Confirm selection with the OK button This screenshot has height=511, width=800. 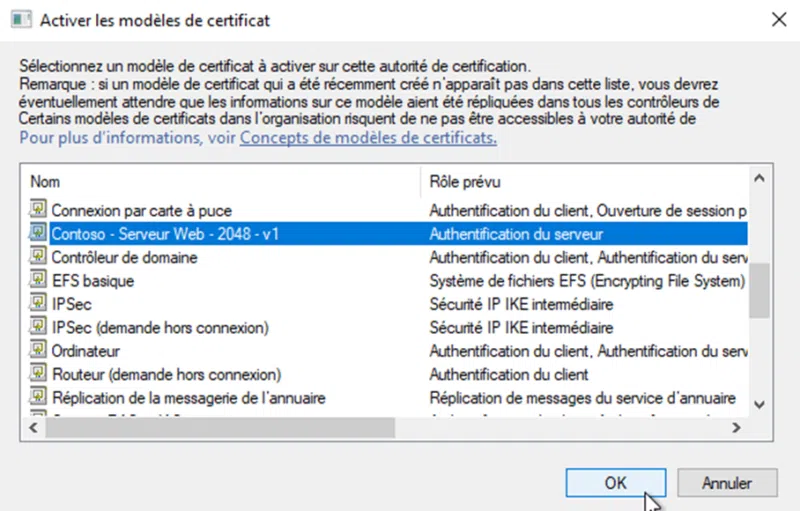(x=615, y=483)
